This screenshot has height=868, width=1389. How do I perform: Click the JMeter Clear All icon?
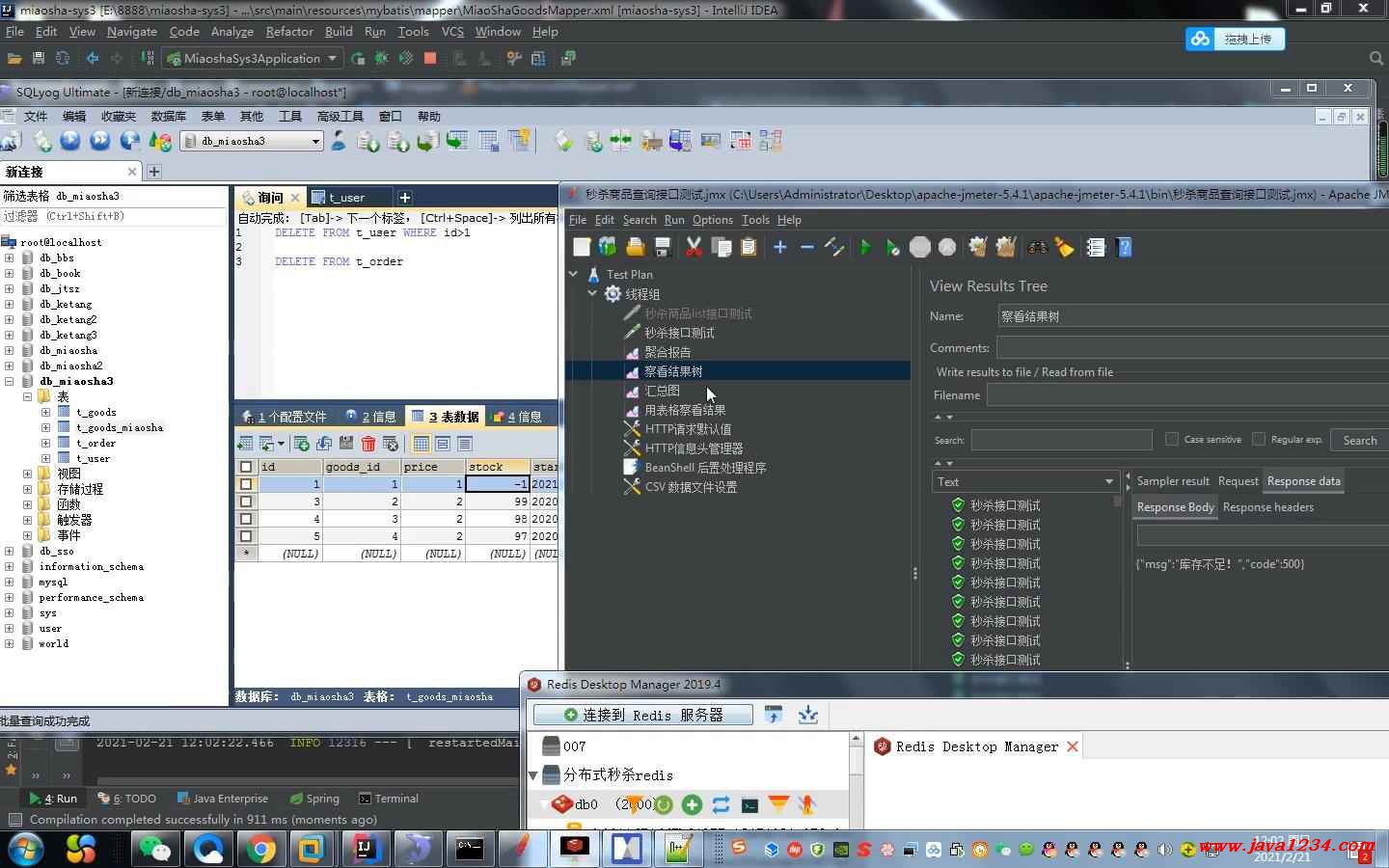click(1006, 248)
